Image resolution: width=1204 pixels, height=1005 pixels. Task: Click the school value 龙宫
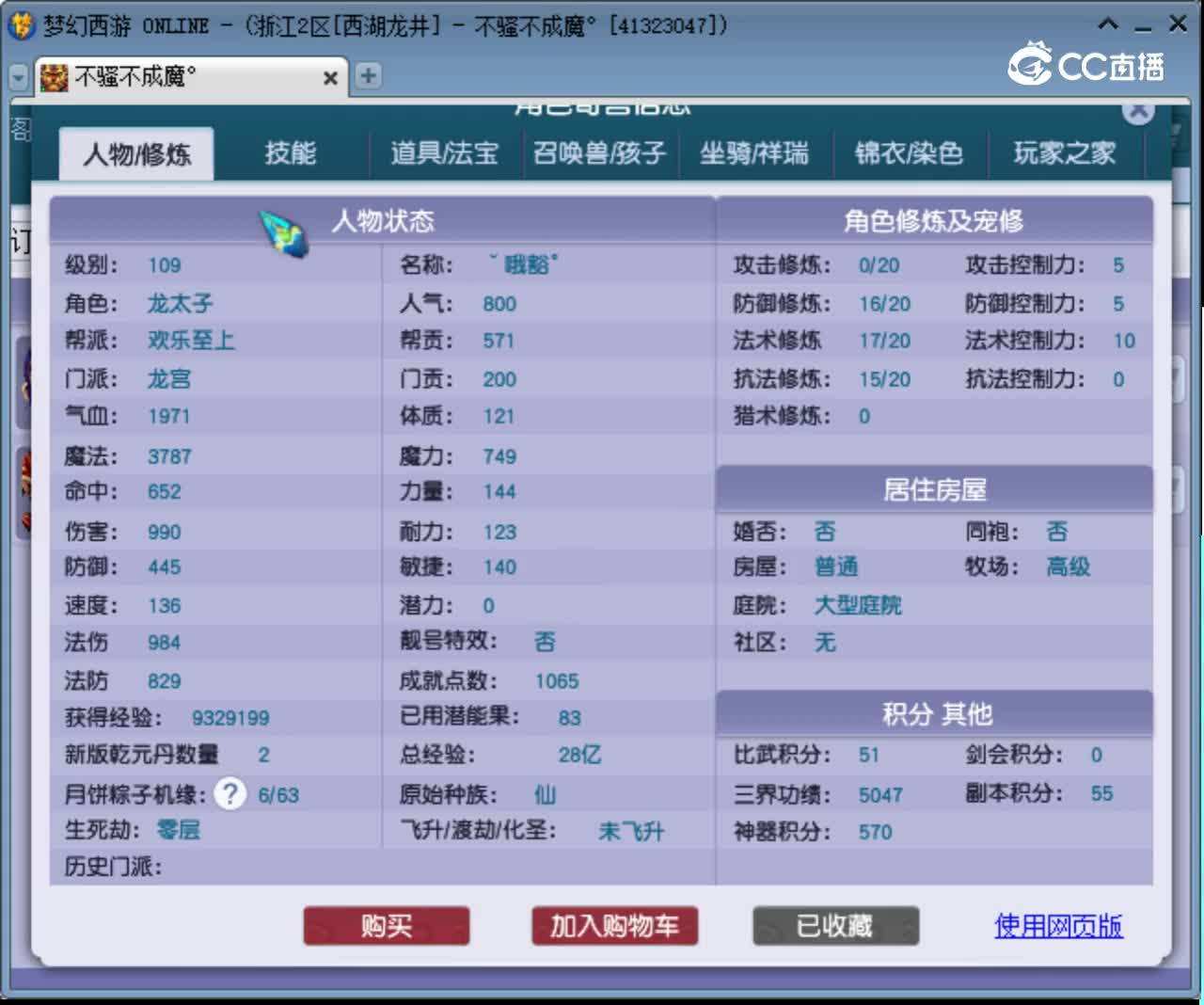click(x=169, y=378)
